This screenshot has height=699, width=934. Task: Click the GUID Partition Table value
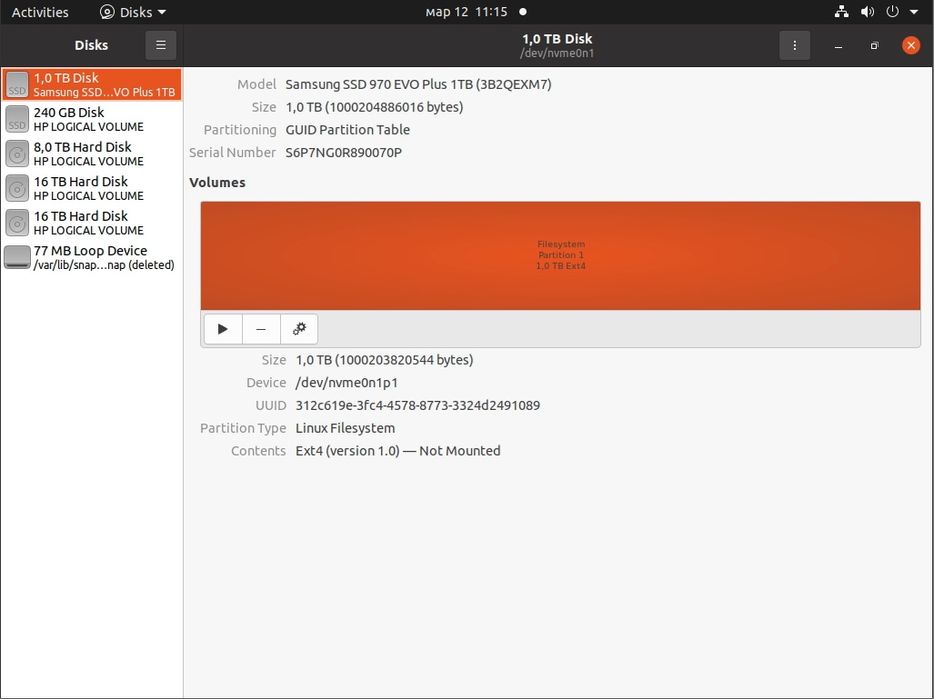coord(348,130)
